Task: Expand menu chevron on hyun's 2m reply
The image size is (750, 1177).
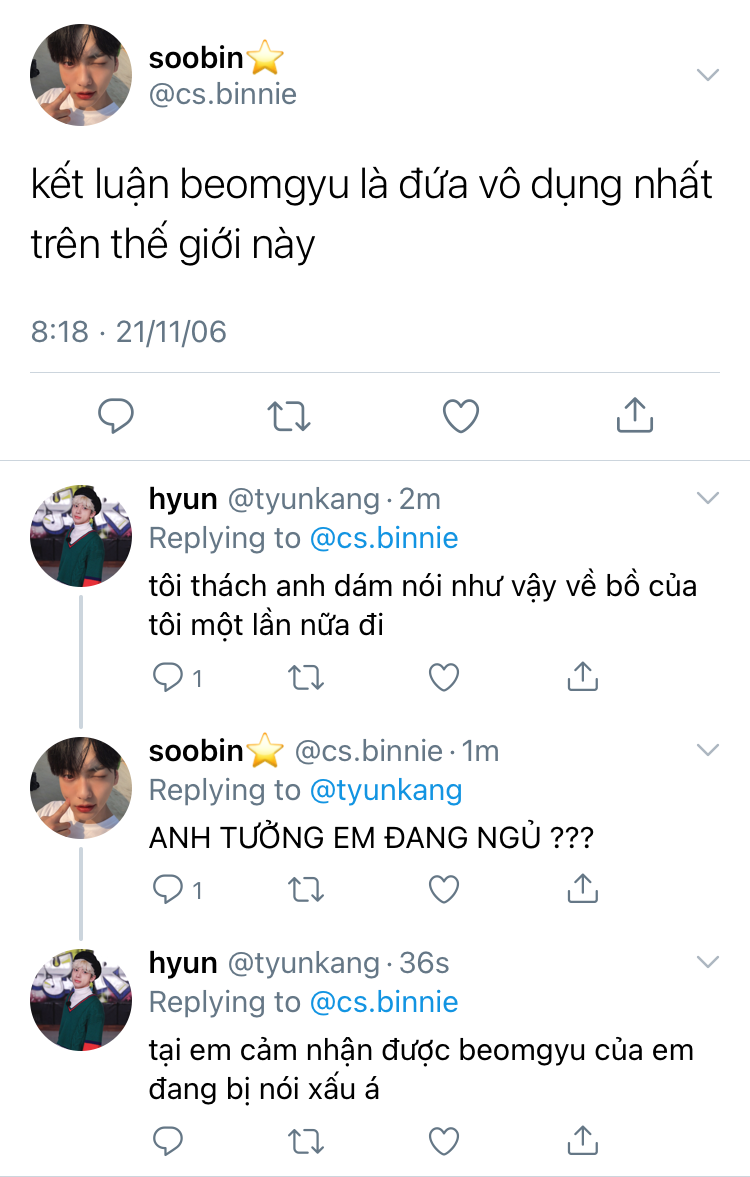Action: click(707, 498)
